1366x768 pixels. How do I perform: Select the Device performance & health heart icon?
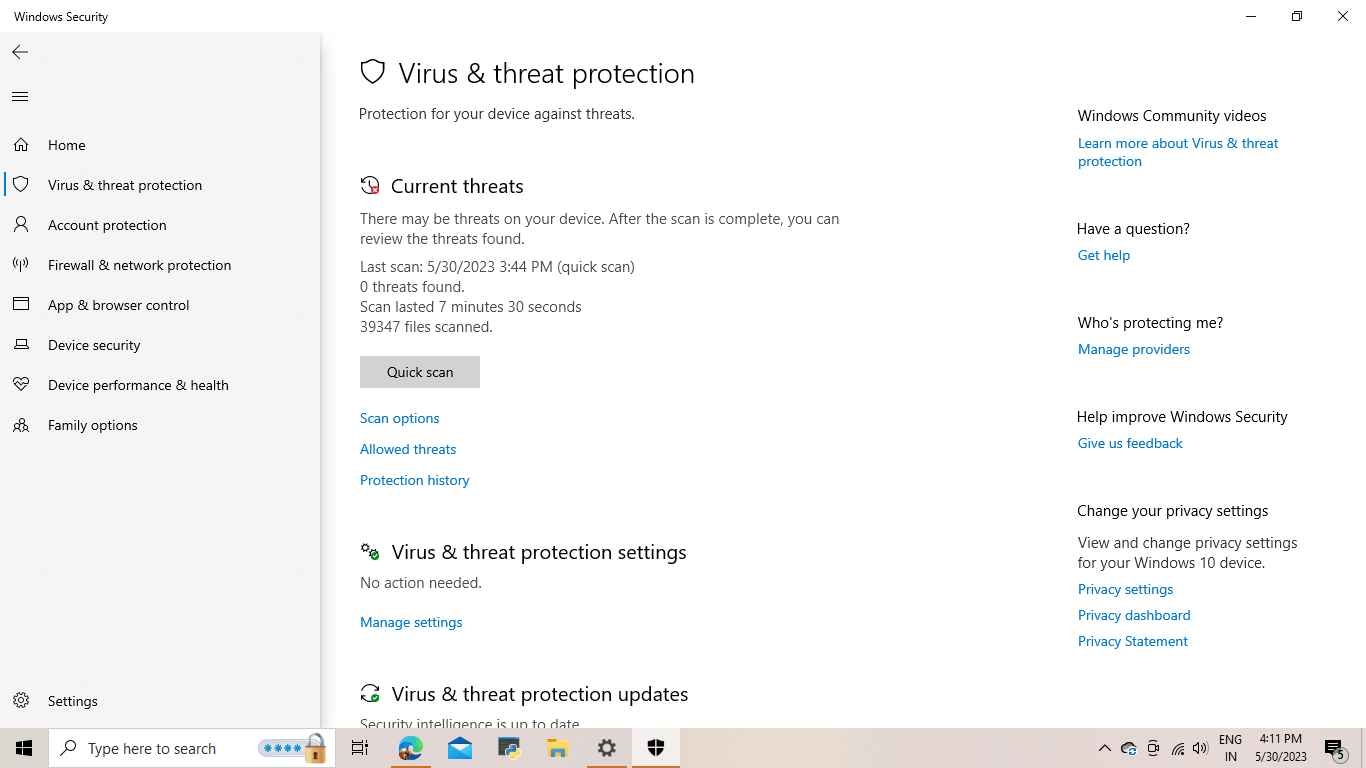(21, 385)
